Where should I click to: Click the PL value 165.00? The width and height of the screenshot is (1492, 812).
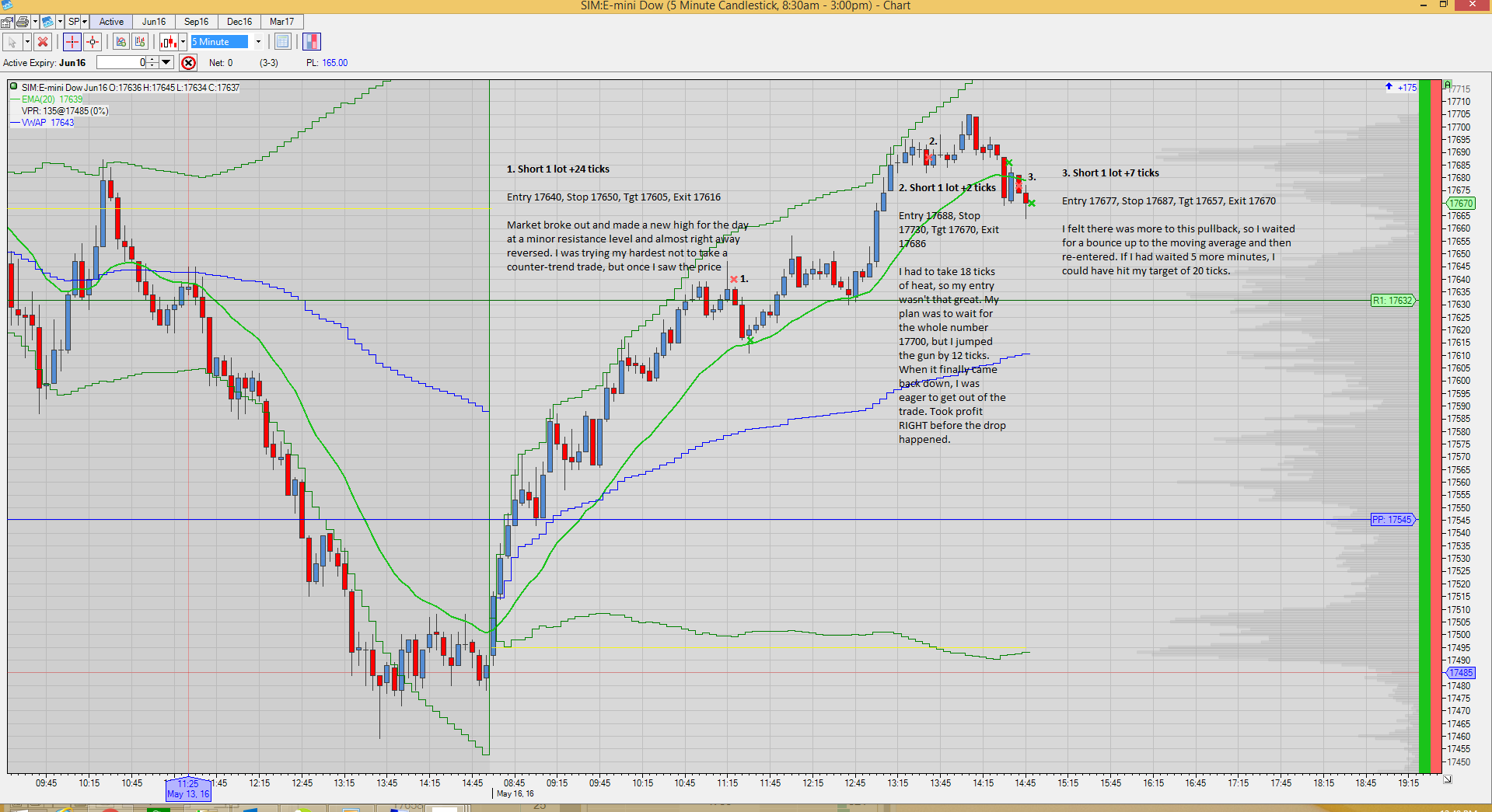334,63
